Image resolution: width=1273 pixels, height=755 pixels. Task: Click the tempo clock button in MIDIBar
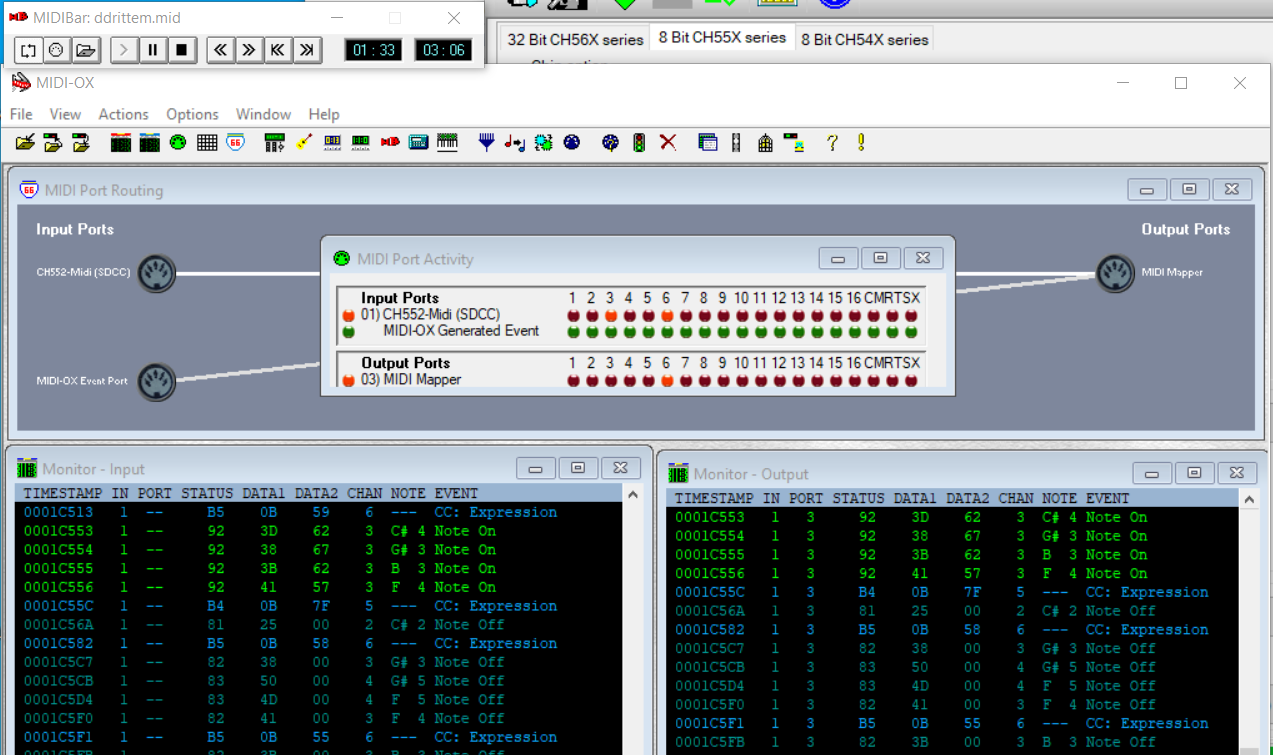coord(56,49)
